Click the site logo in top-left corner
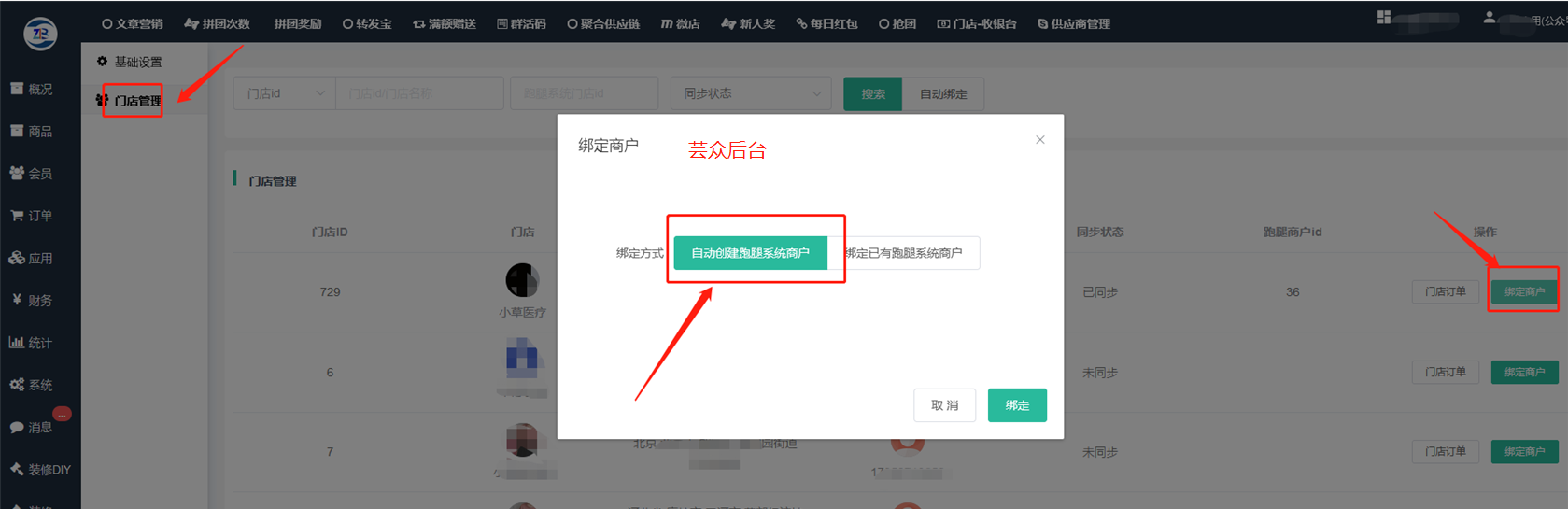The image size is (1568, 509). 40,33
